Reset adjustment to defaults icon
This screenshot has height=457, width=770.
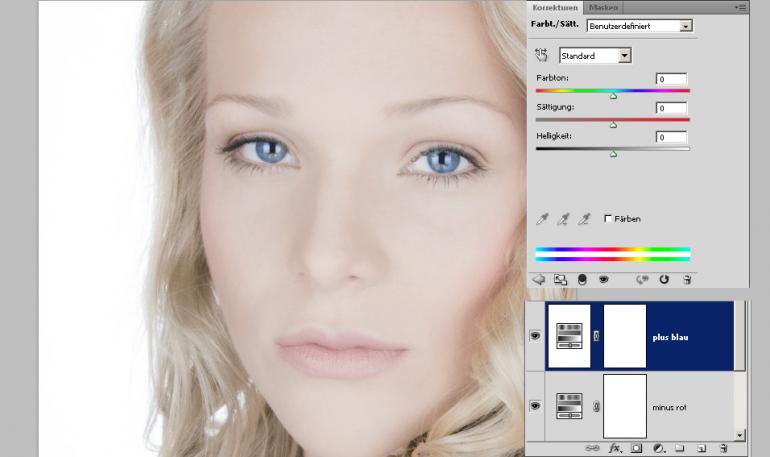664,279
